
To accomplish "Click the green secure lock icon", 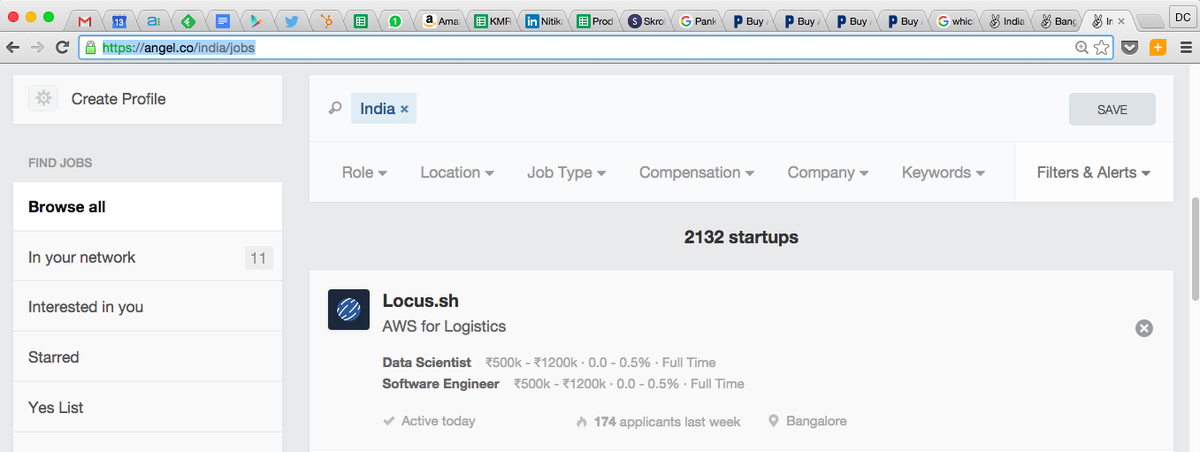I will (x=91, y=47).
